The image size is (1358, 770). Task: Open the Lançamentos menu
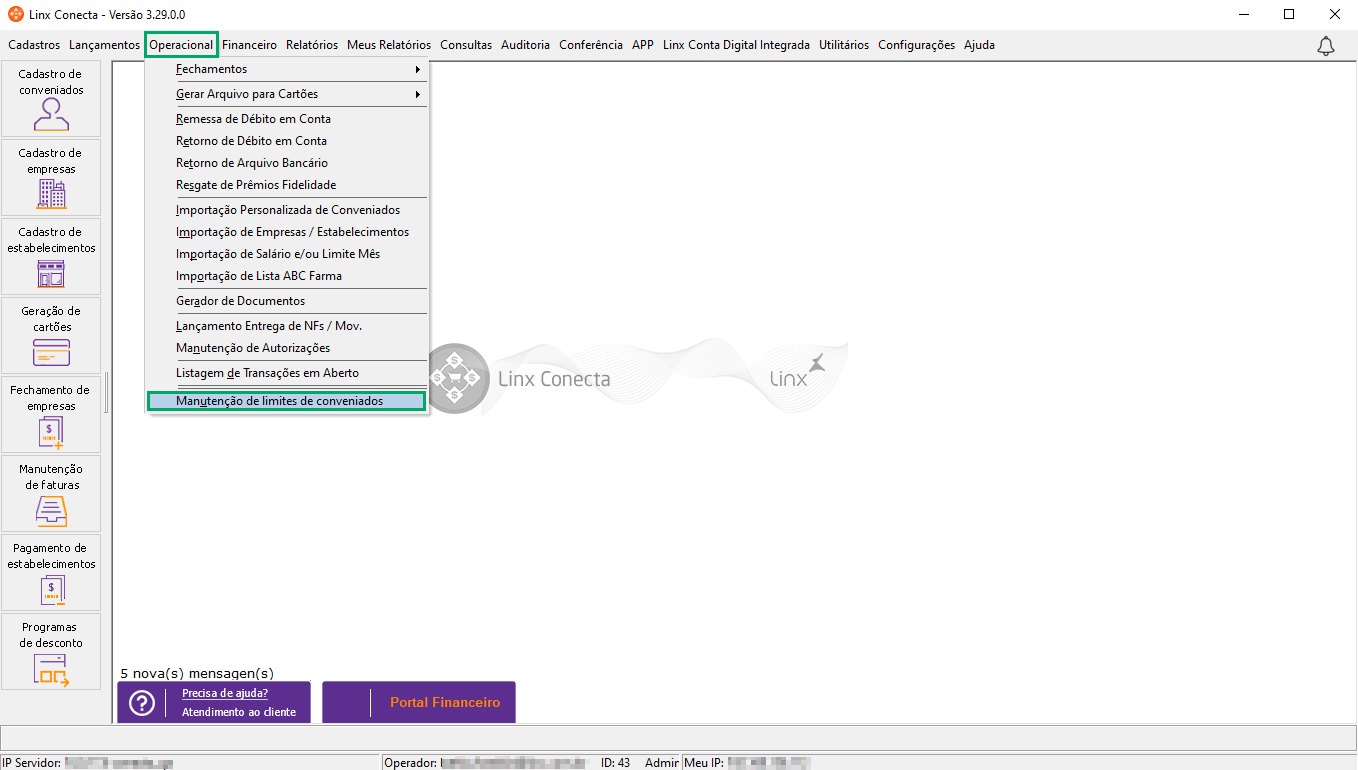(104, 45)
